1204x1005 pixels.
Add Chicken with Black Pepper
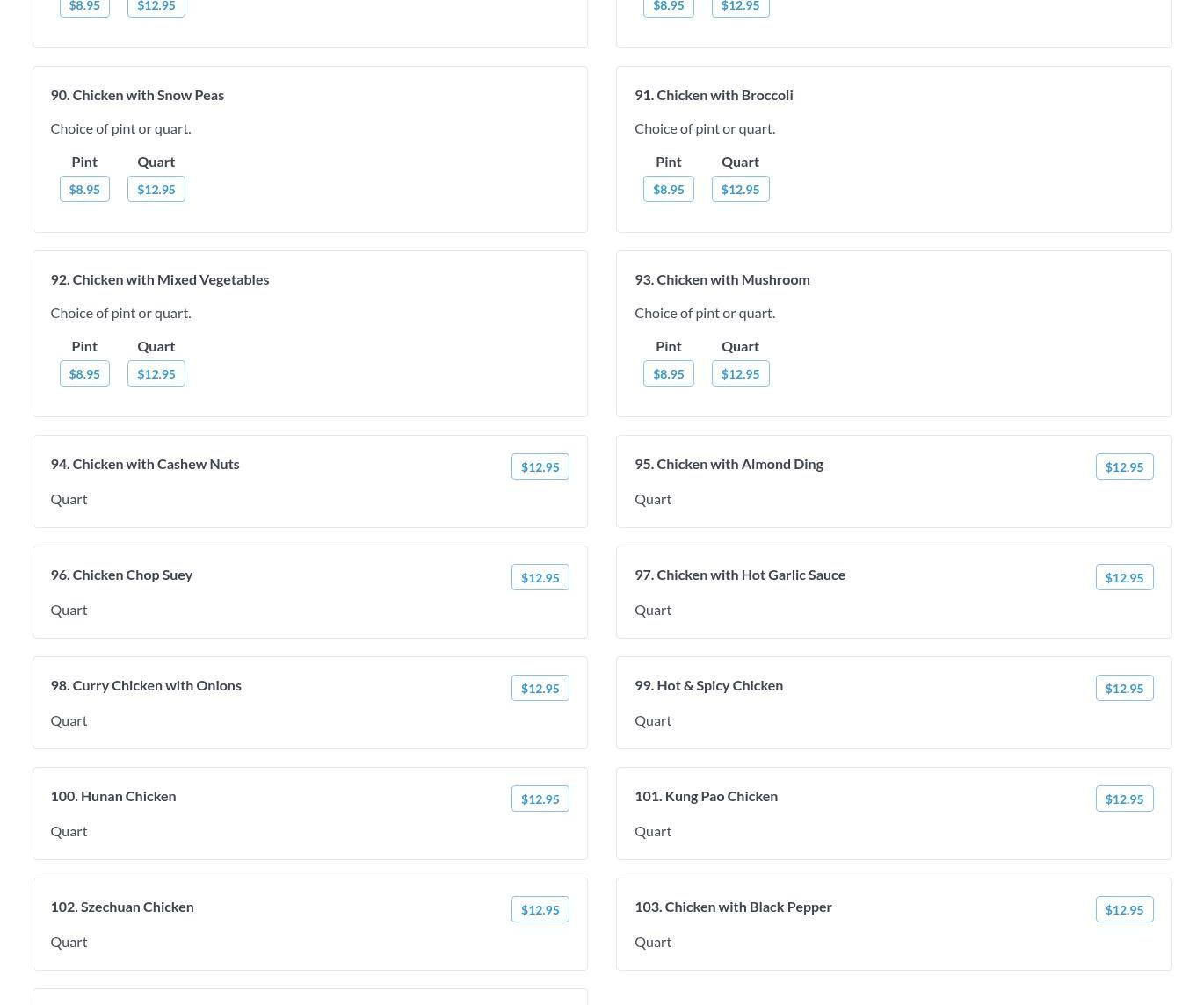click(1124, 909)
